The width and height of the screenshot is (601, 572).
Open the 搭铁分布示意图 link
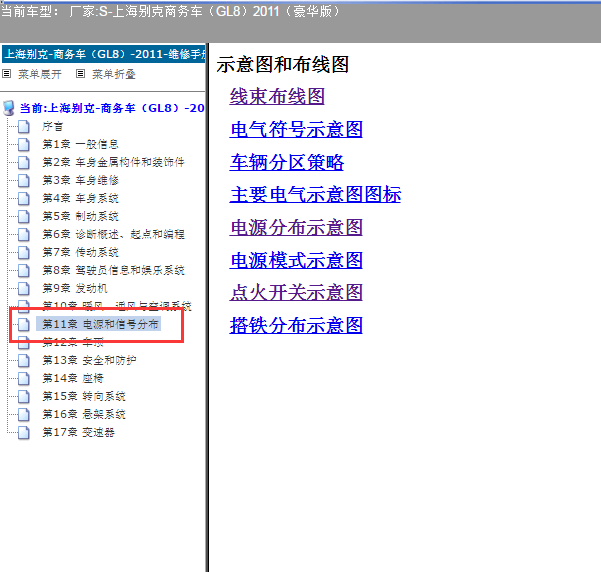click(296, 325)
